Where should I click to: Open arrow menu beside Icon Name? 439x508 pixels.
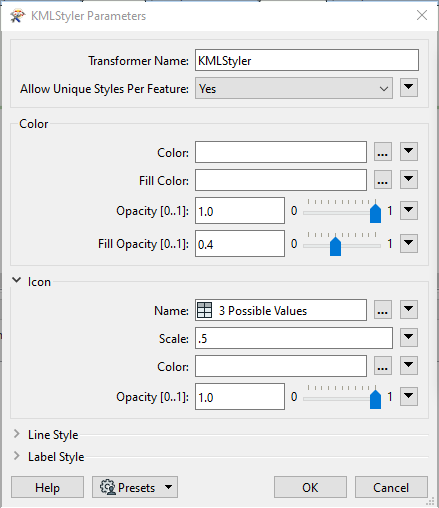(x=409, y=309)
